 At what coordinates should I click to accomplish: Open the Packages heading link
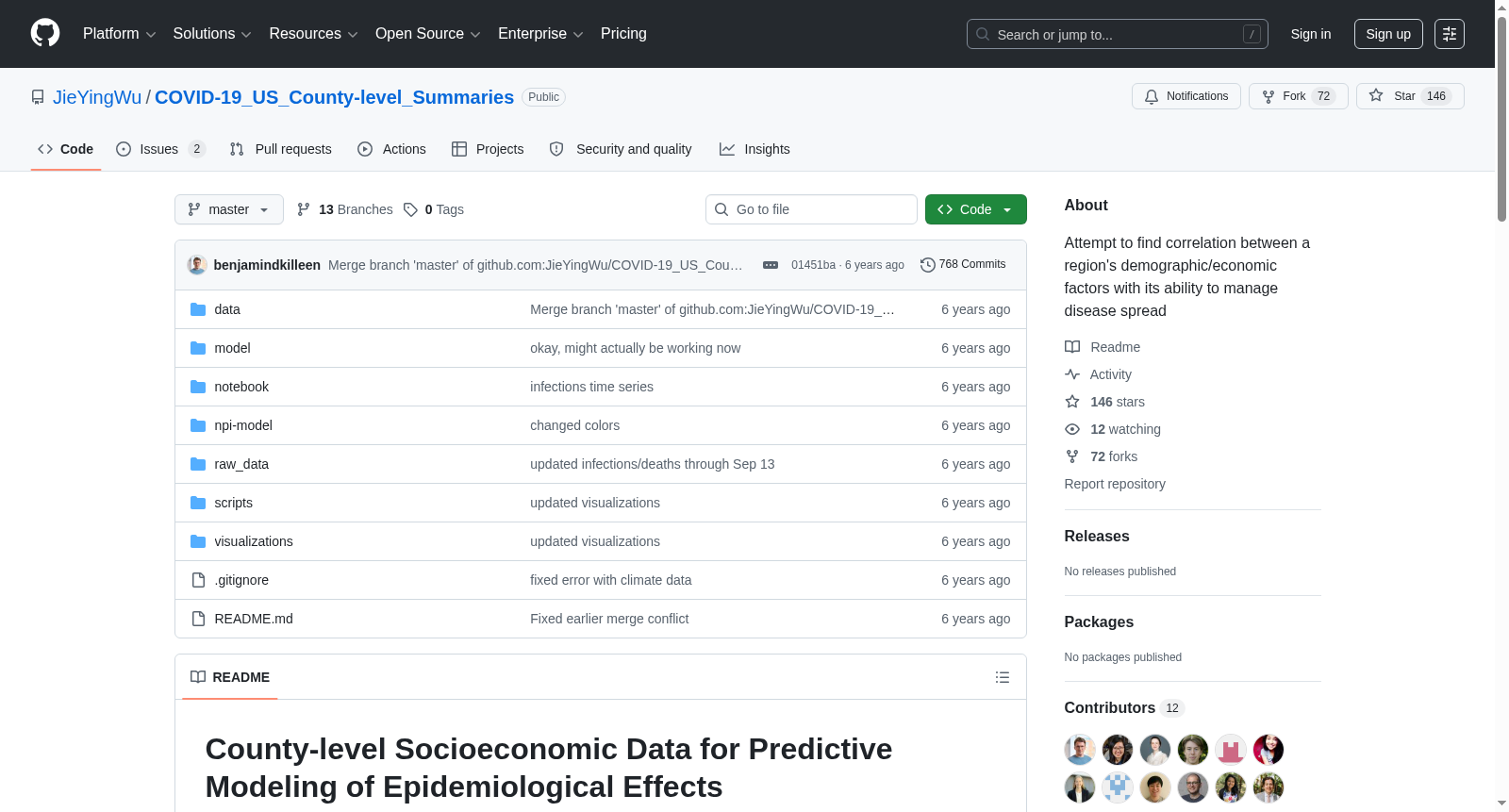pyautogui.click(x=1099, y=622)
